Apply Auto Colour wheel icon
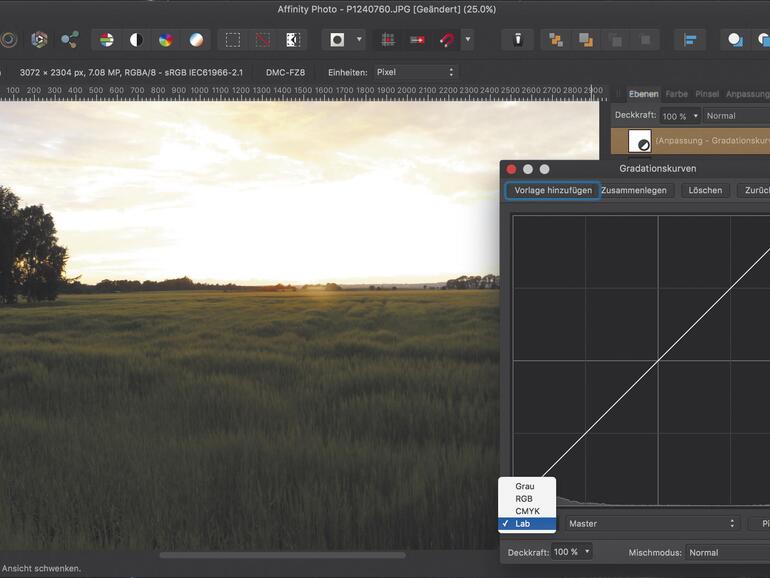 tap(166, 40)
